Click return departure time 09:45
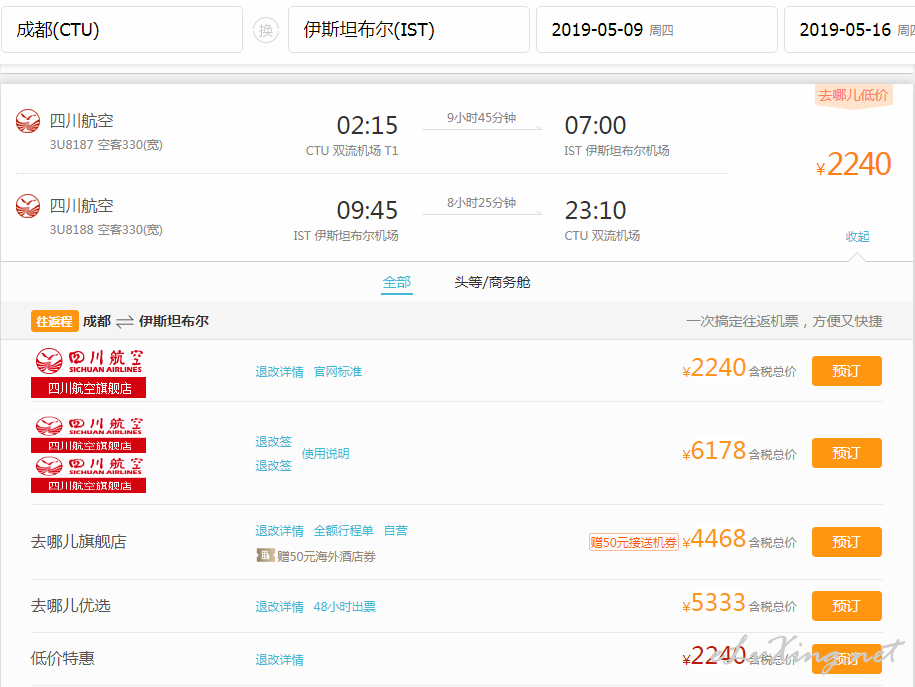The image size is (915, 687). pyautogui.click(x=367, y=211)
